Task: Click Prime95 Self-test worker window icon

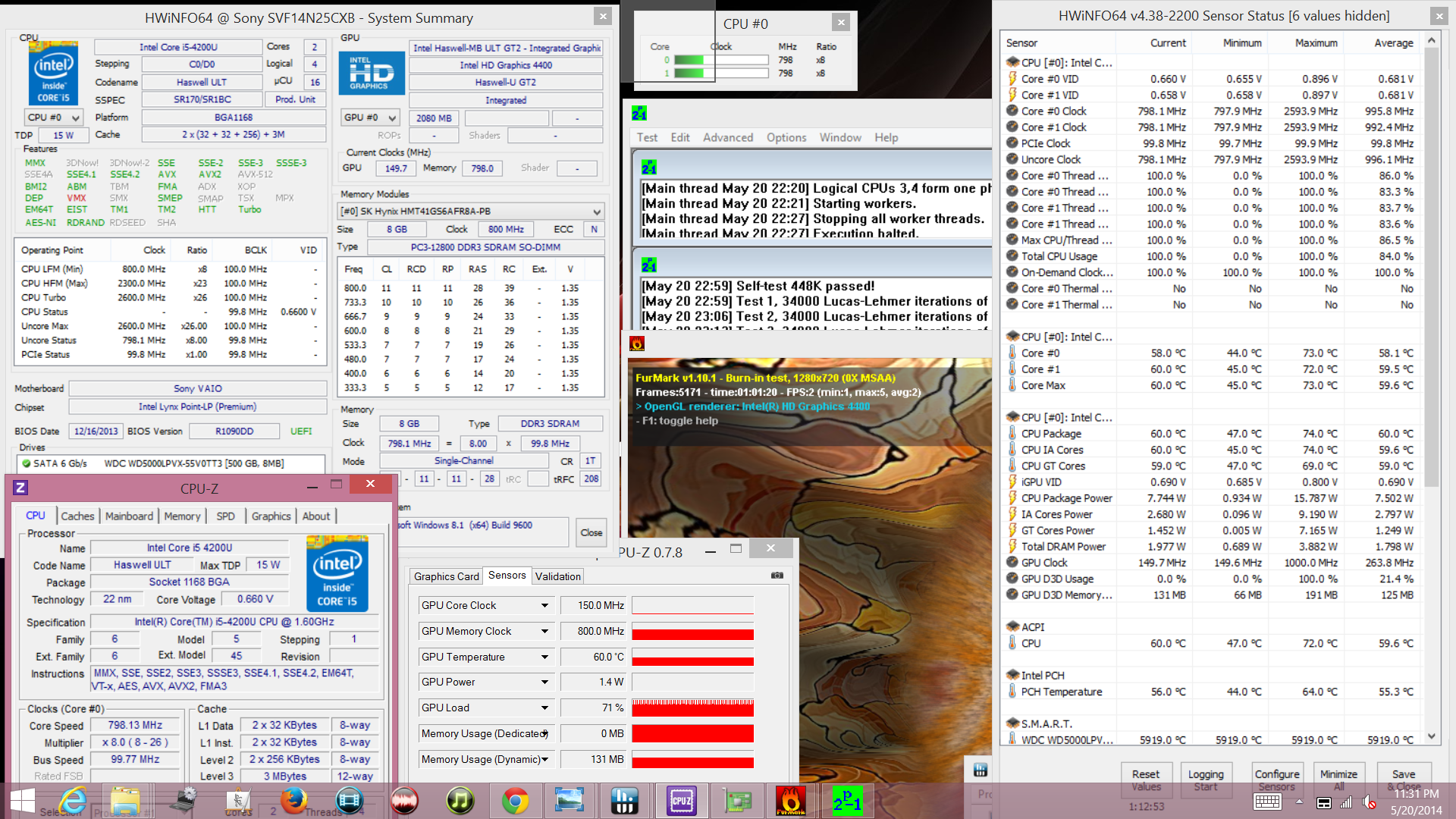Action: pyautogui.click(x=649, y=265)
